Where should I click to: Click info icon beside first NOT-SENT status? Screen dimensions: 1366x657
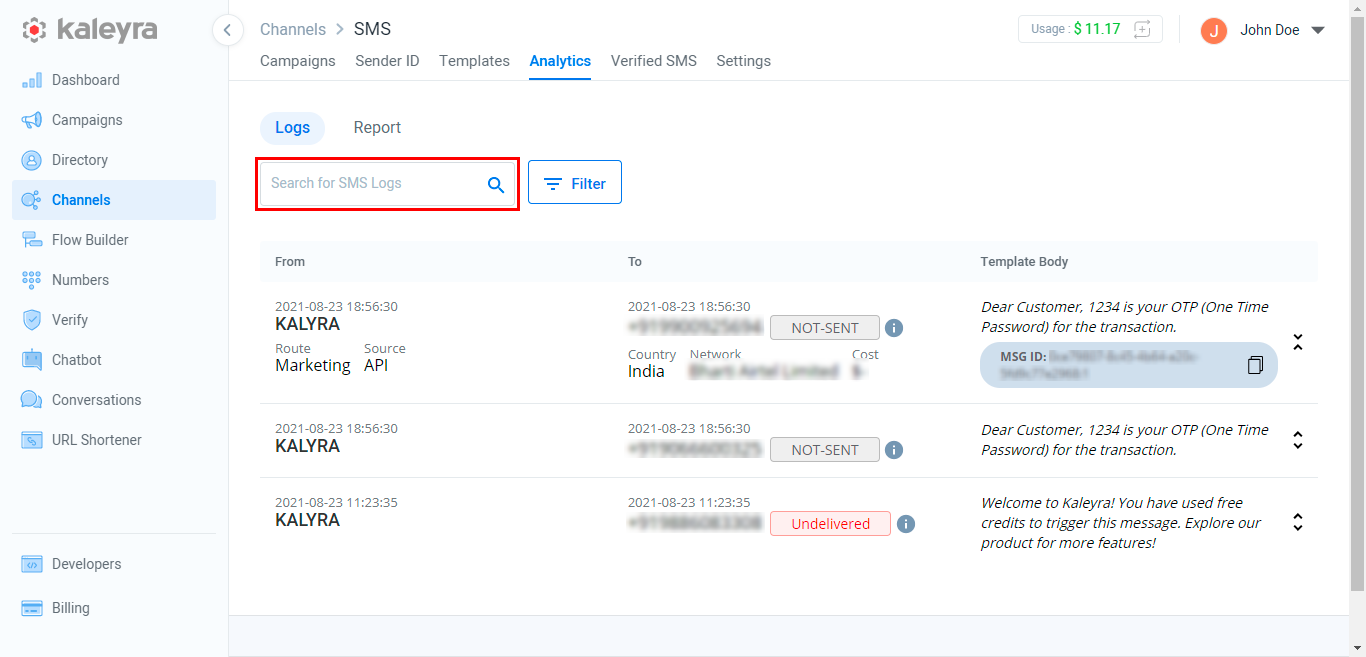[894, 328]
